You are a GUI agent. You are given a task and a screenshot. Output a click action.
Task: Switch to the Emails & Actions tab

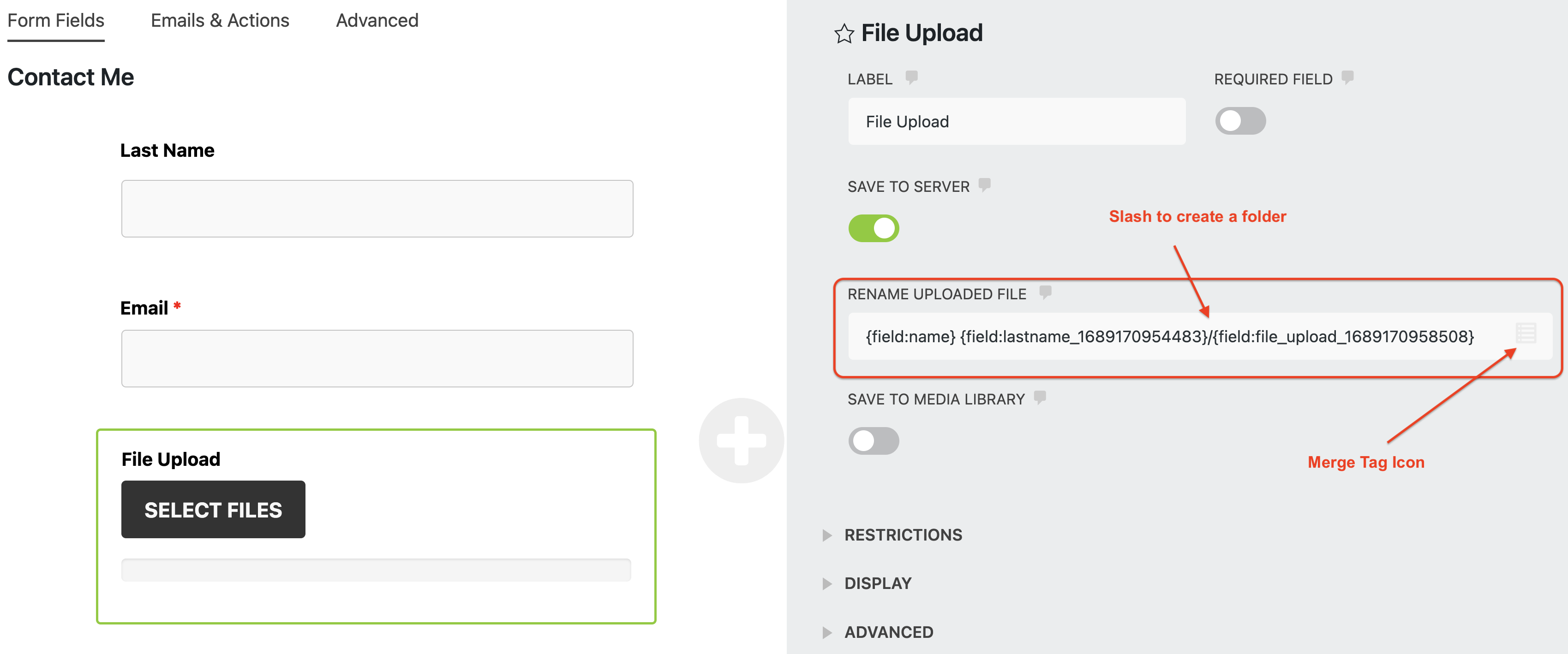[220, 20]
